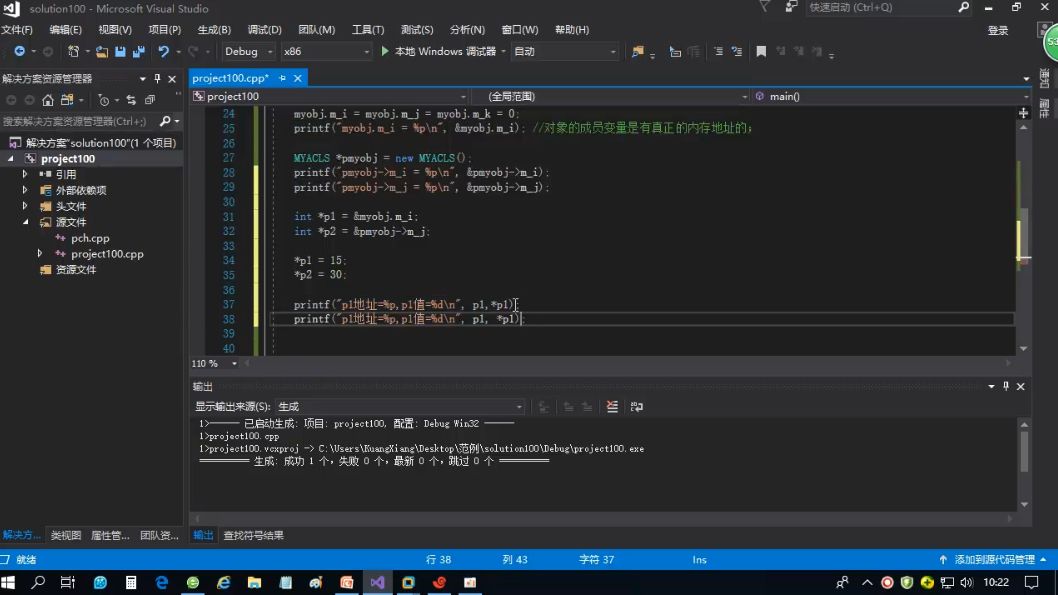Open the Debug configuration dropdown
This screenshot has width=1058, height=595.
248,51
